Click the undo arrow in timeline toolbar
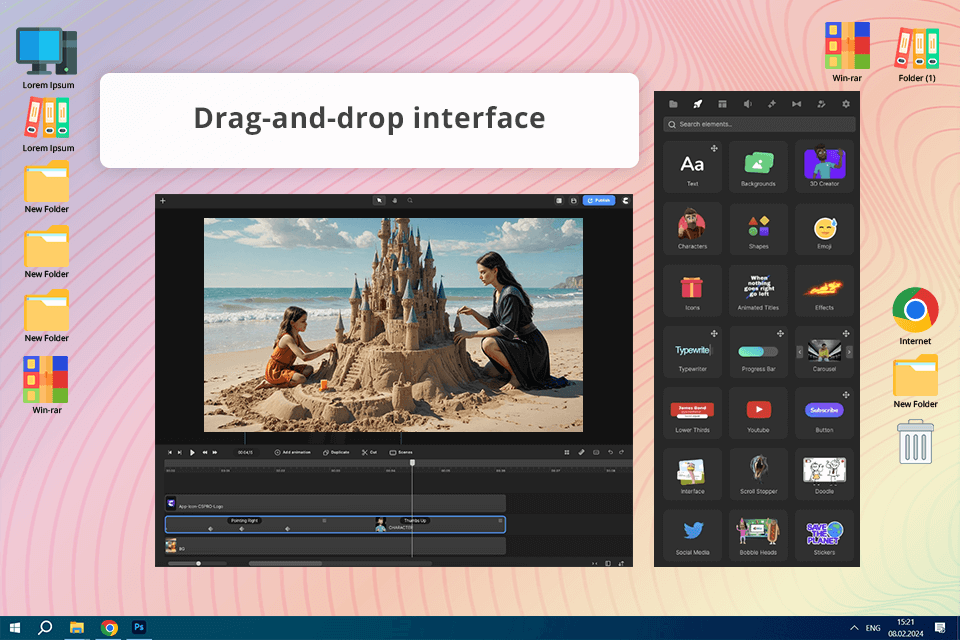This screenshot has width=960, height=640. pos(610,453)
